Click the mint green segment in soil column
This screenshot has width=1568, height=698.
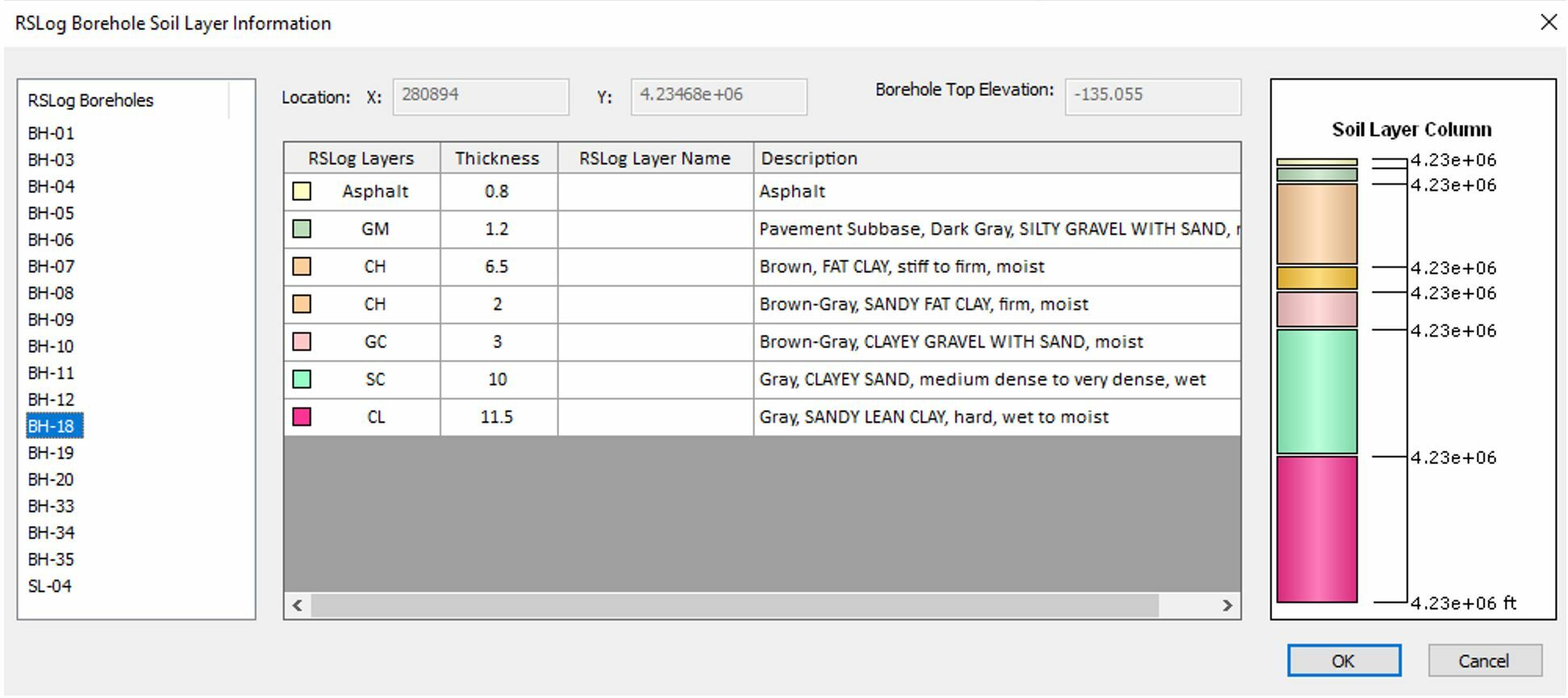pyautogui.click(x=1317, y=391)
